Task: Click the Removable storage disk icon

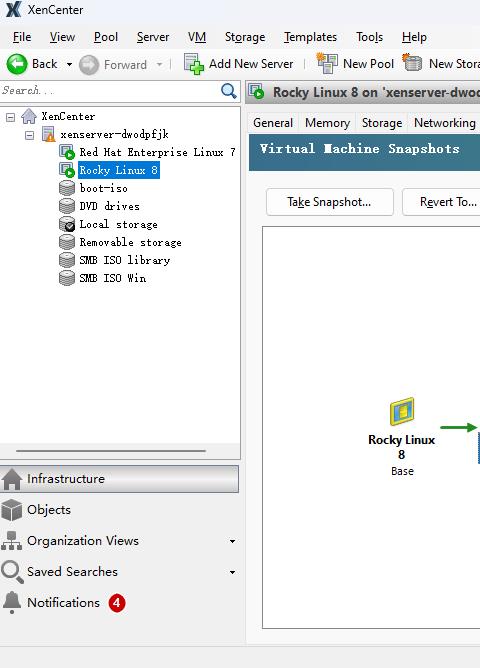Action: 67,242
